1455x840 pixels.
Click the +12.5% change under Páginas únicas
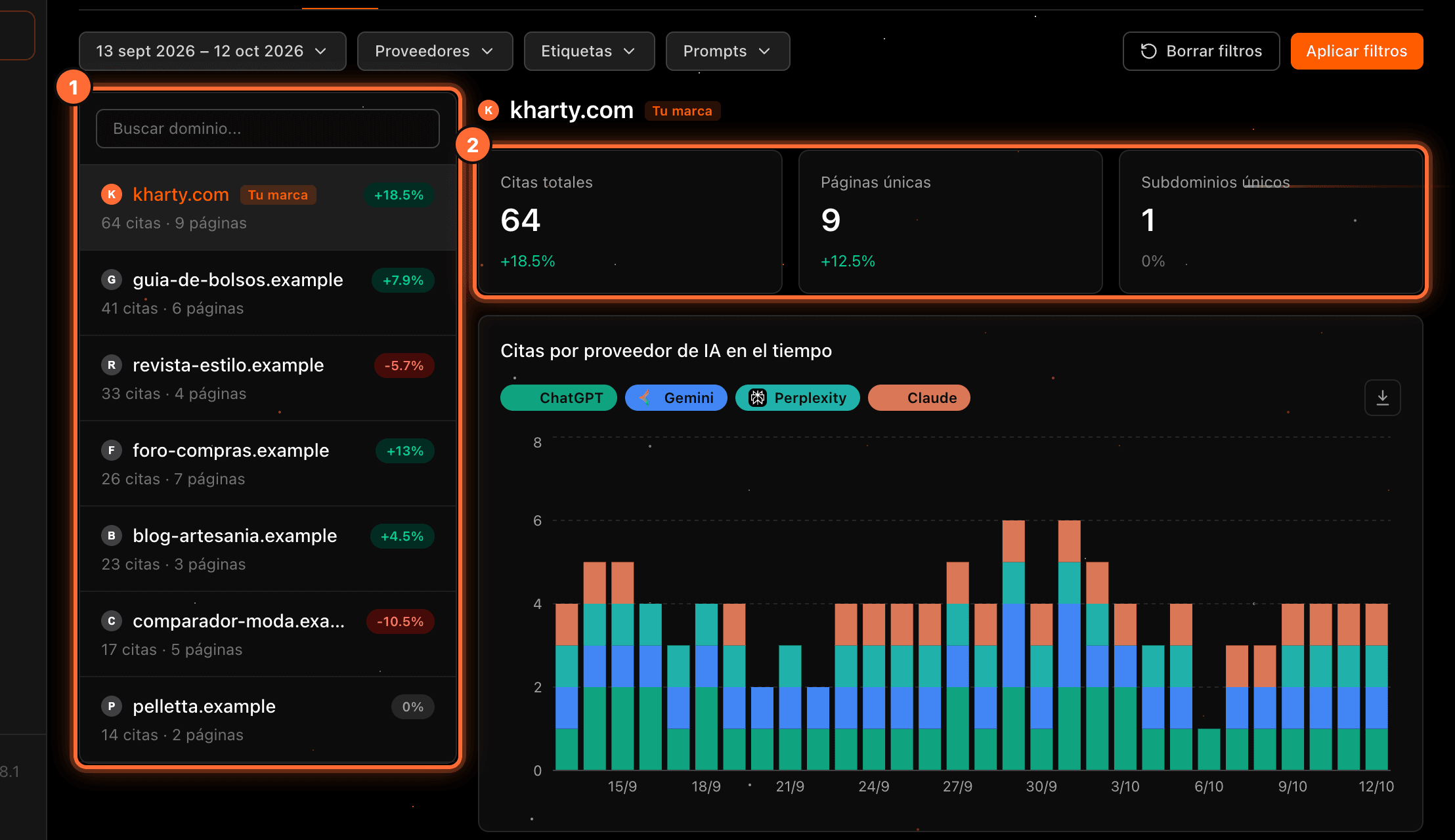point(848,261)
